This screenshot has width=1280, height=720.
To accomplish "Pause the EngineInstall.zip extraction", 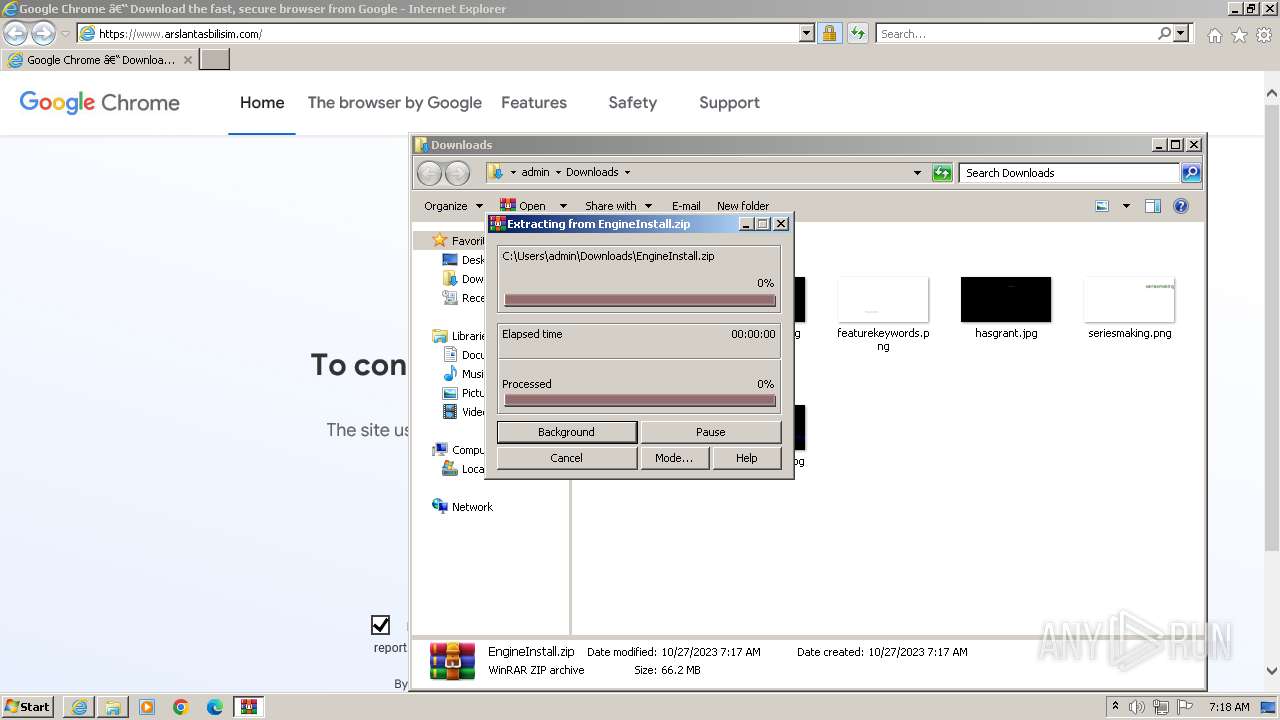I will (x=710, y=432).
